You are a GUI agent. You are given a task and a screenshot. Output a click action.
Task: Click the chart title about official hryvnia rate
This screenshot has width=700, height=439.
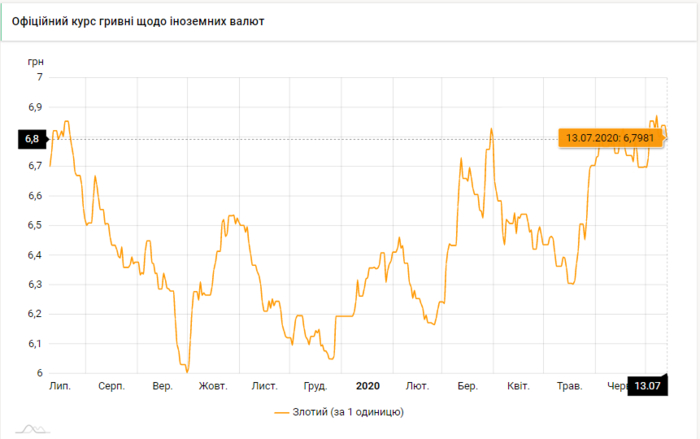tap(137, 20)
